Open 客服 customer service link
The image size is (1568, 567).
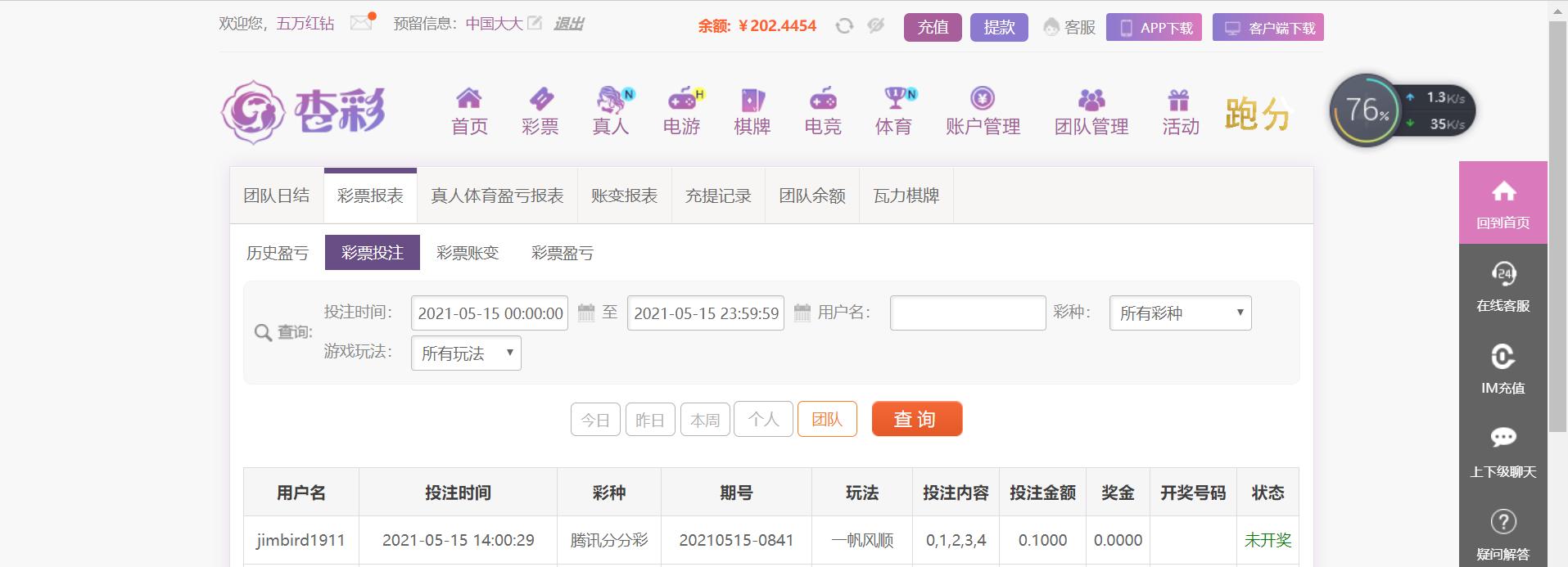coord(1069,27)
